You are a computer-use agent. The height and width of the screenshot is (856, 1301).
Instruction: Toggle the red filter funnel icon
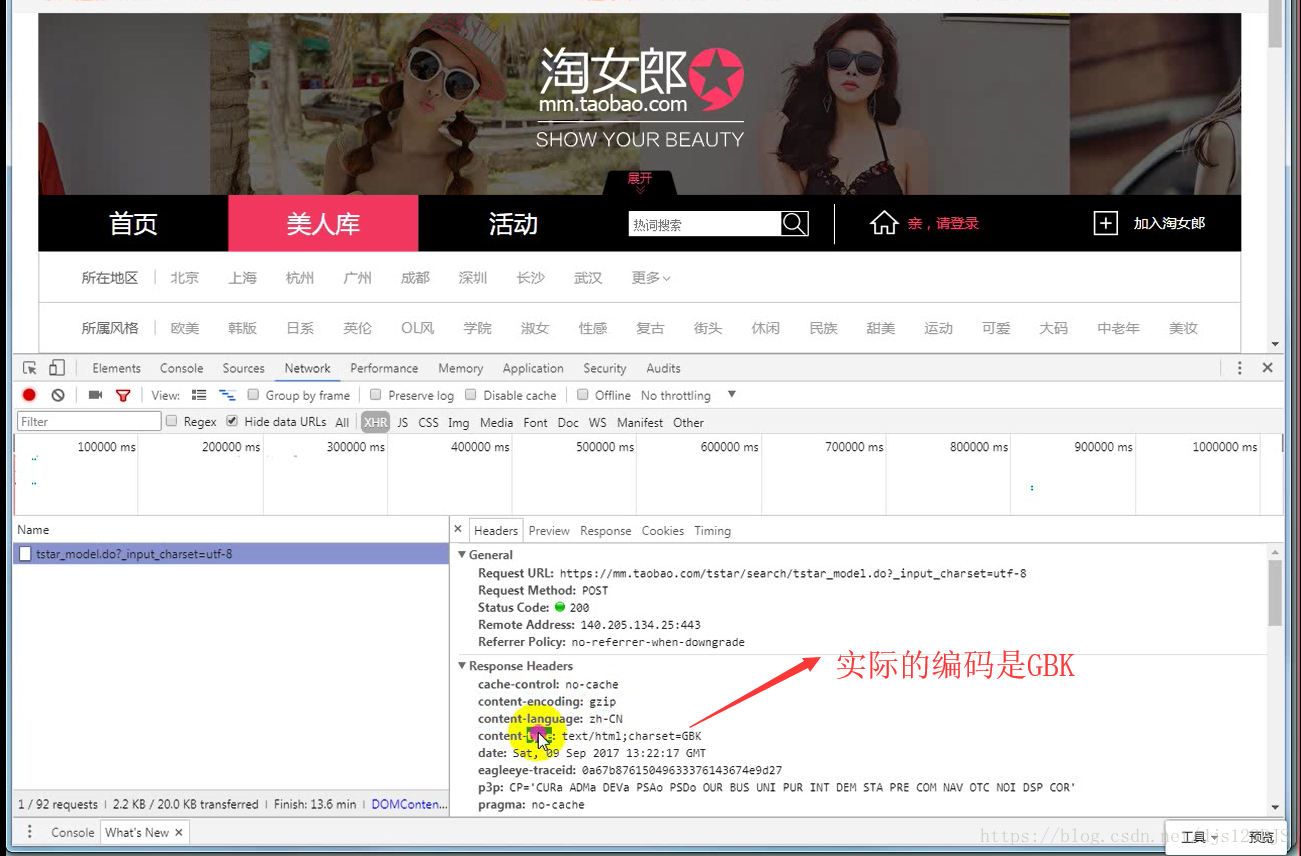pyautogui.click(x=123, y=395)
